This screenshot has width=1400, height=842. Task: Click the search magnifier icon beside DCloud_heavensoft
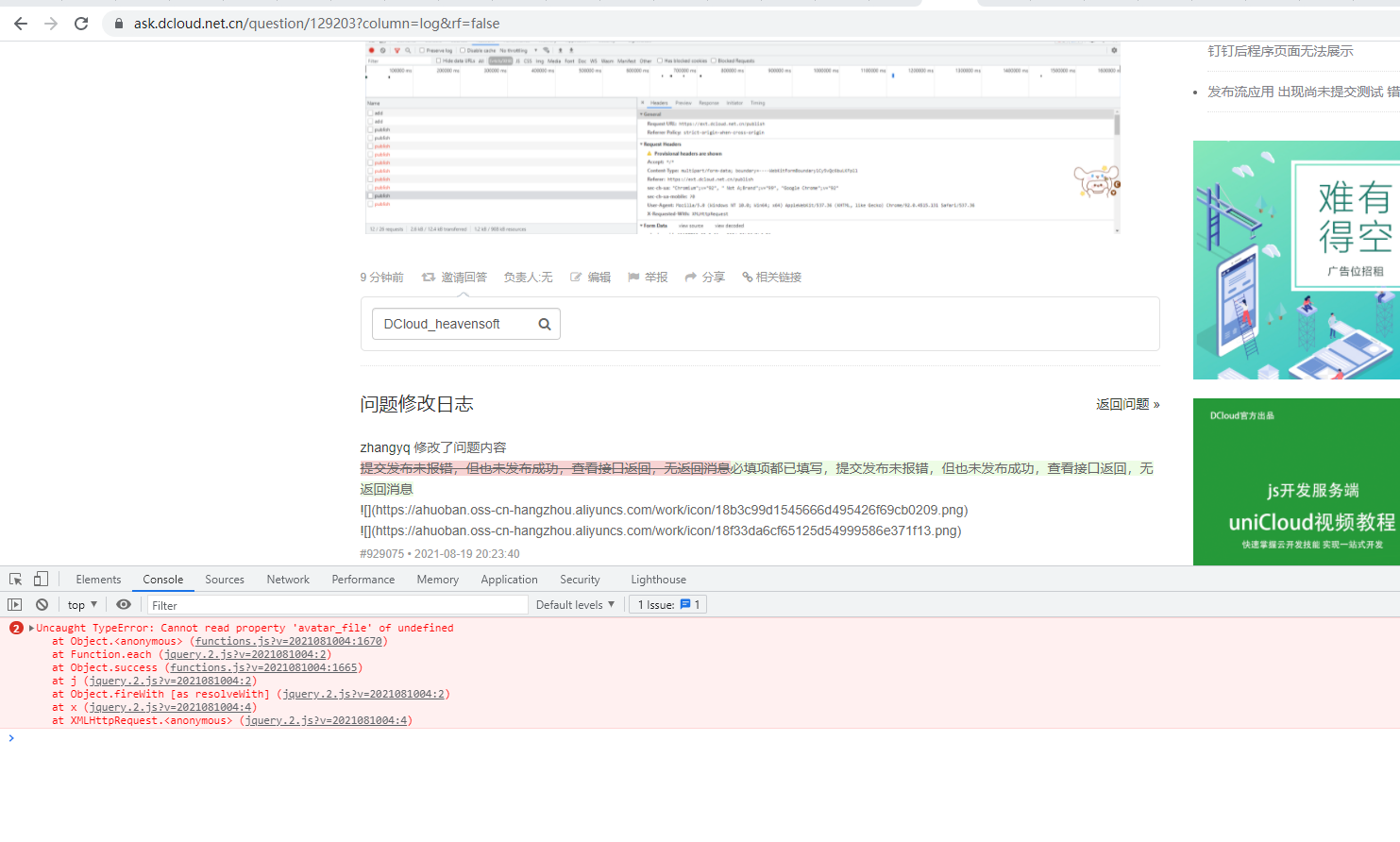(545, 325)
